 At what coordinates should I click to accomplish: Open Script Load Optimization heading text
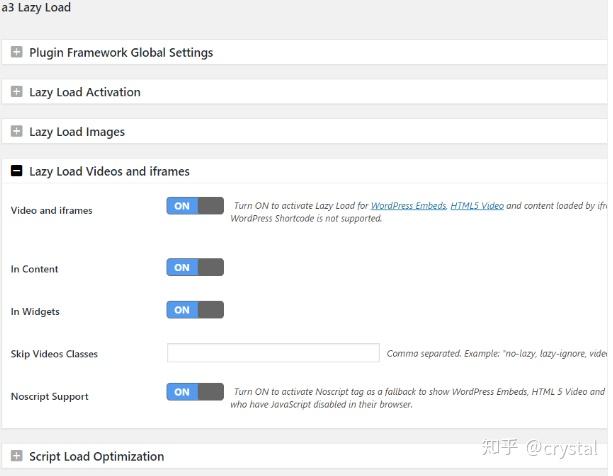(96, 457)
